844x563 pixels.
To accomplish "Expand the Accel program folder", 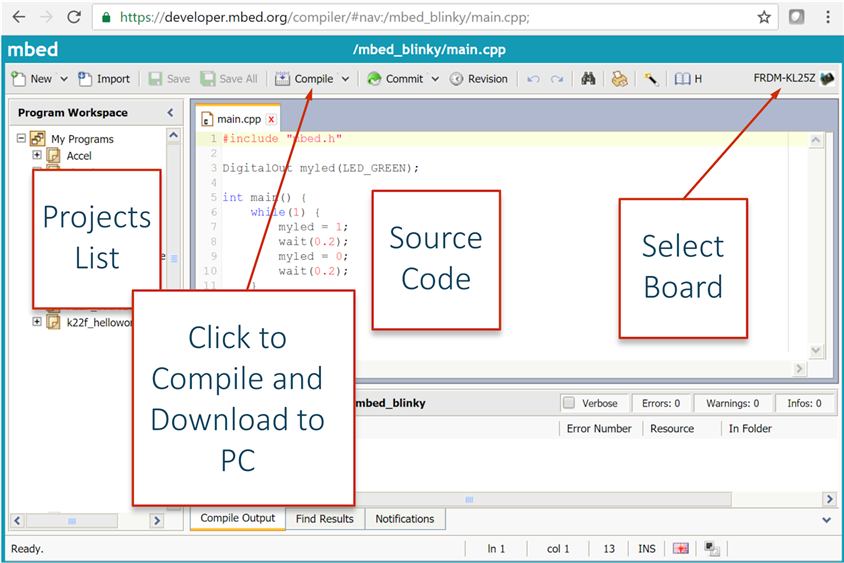I will pos(37,155).
